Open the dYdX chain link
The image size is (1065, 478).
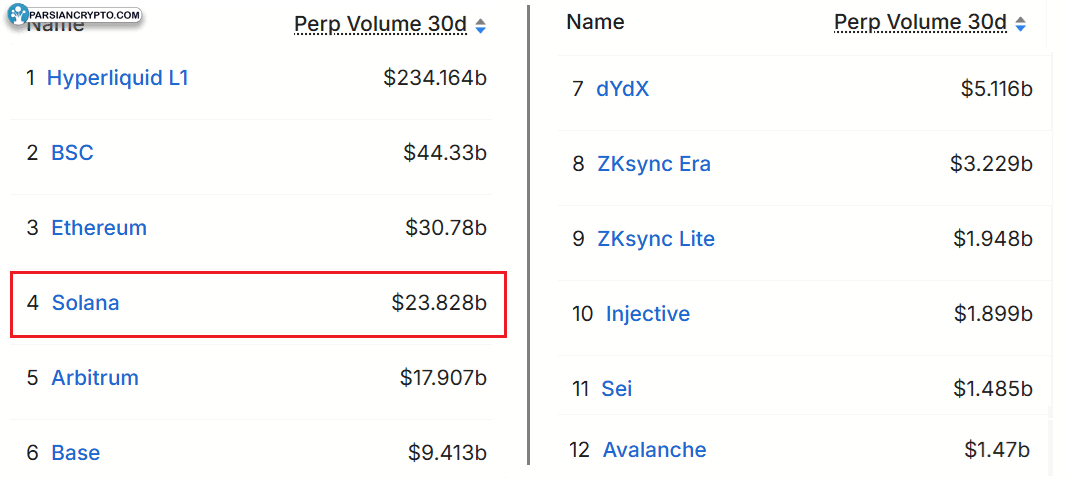click(623, 89)
